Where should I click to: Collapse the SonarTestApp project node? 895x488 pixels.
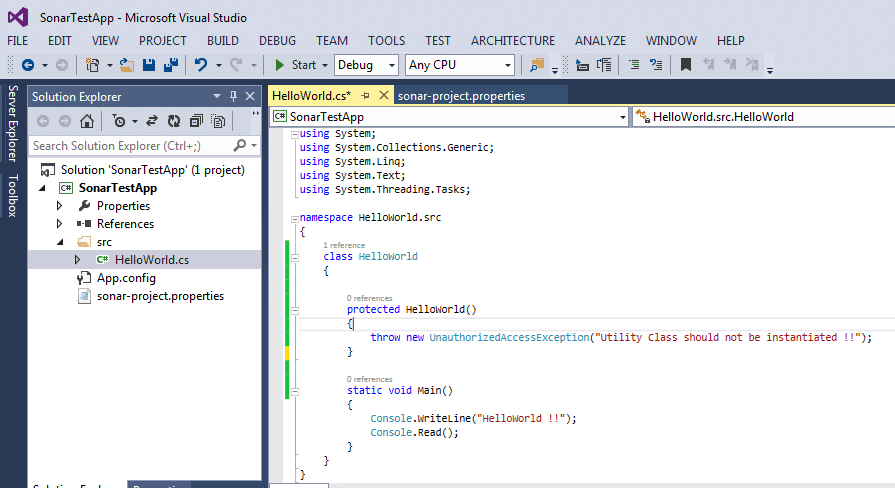42,188
